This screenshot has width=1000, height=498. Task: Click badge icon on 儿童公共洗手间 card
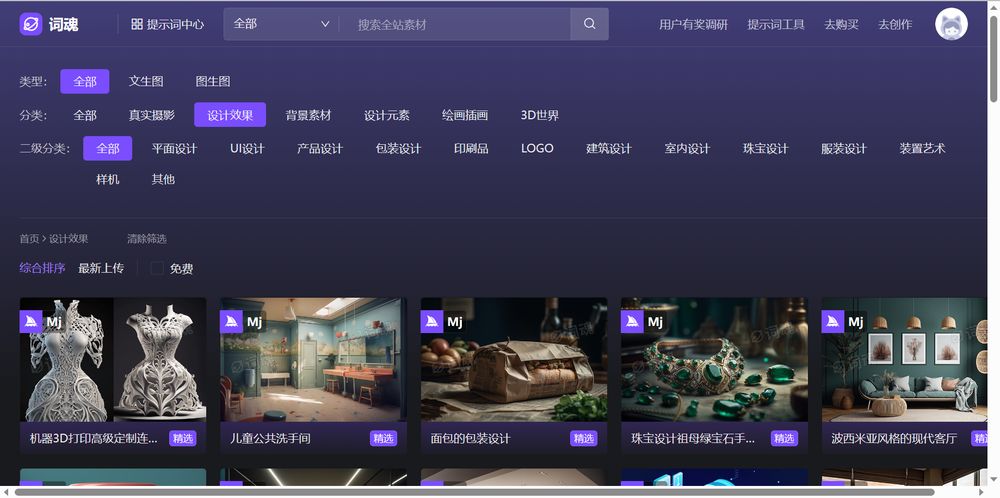coord(232,321)
